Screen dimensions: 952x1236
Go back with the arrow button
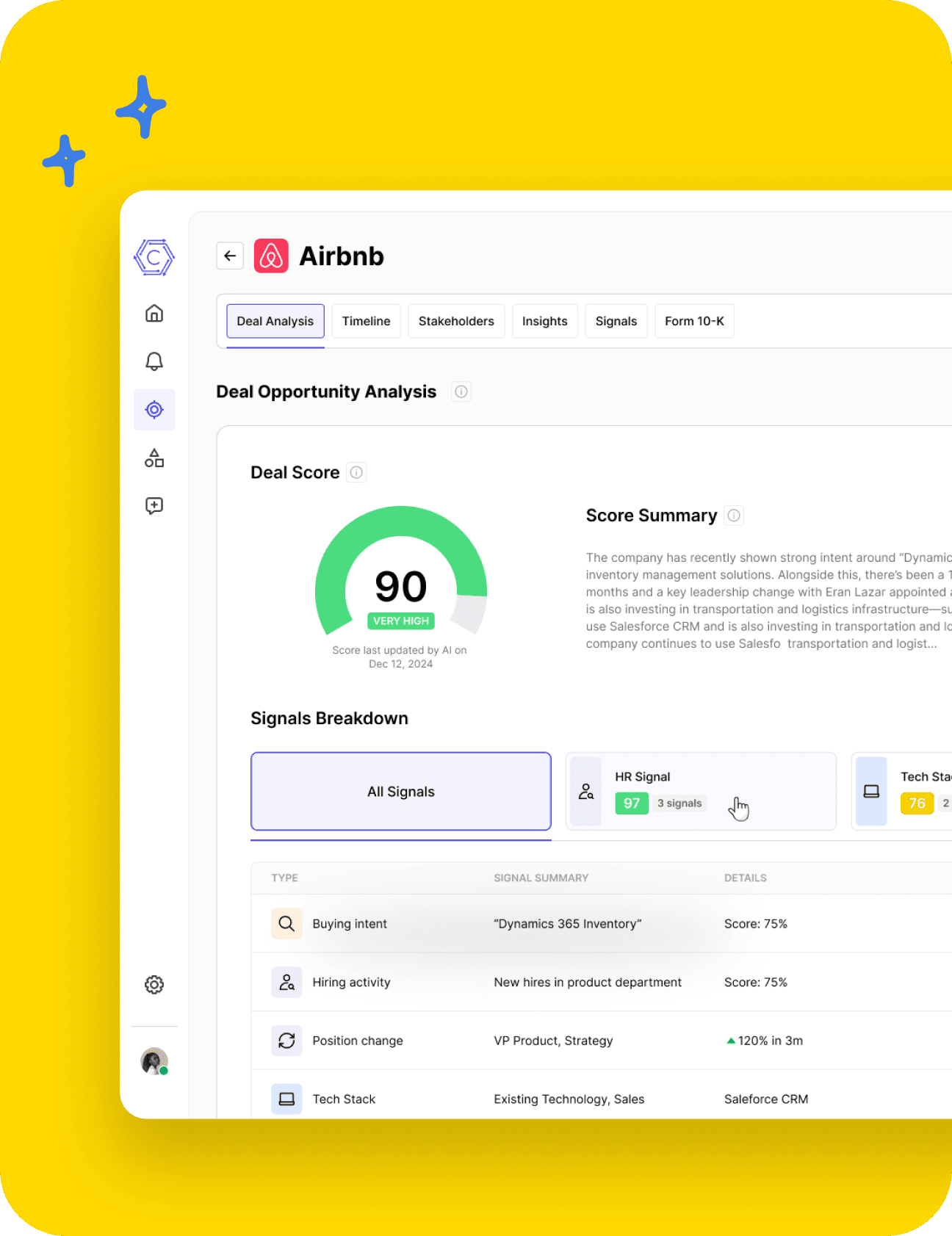(230, 256)
